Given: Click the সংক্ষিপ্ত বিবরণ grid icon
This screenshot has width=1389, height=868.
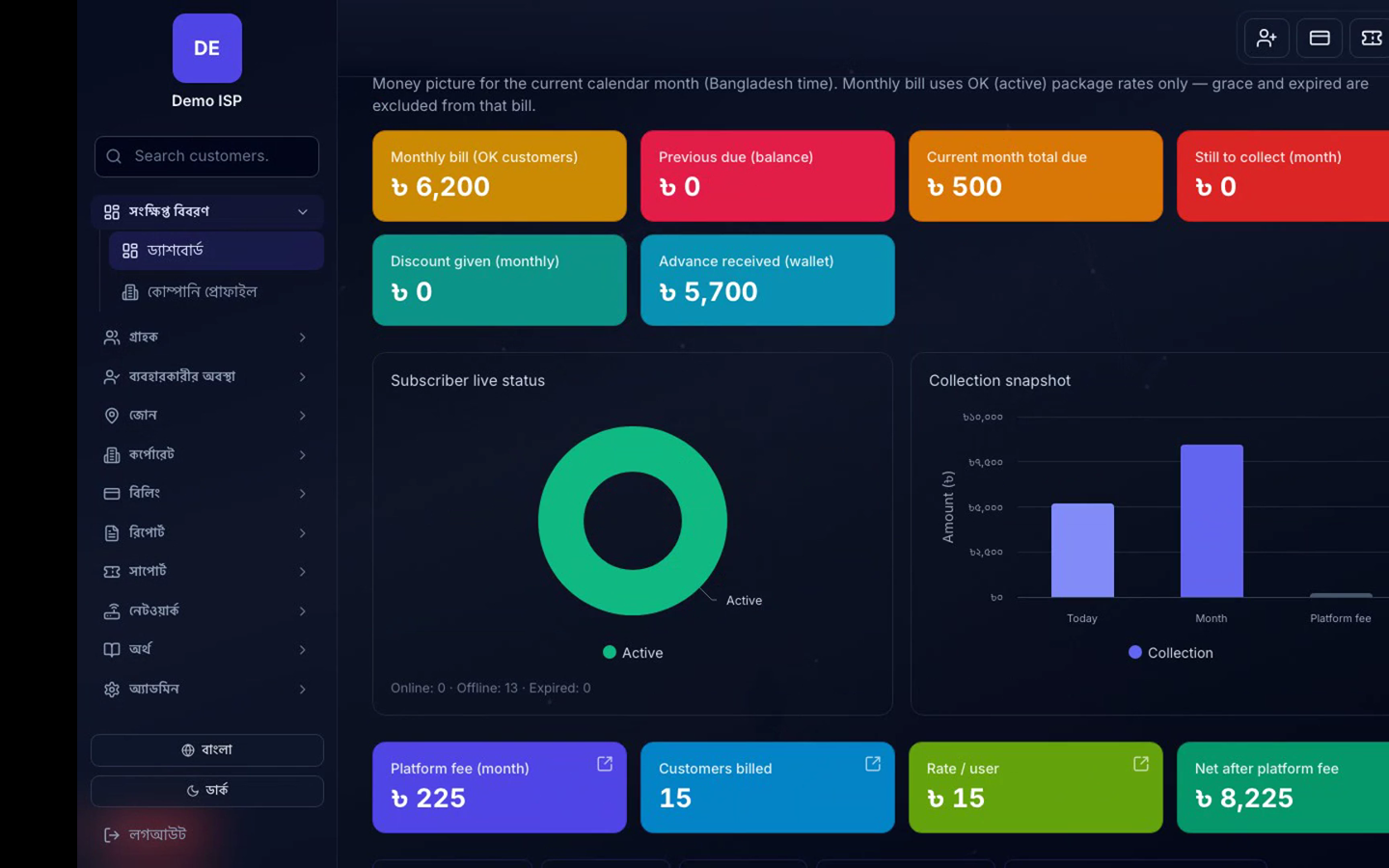Looking at the screenshot, I should pyautogui.click(x=112, y=212).
